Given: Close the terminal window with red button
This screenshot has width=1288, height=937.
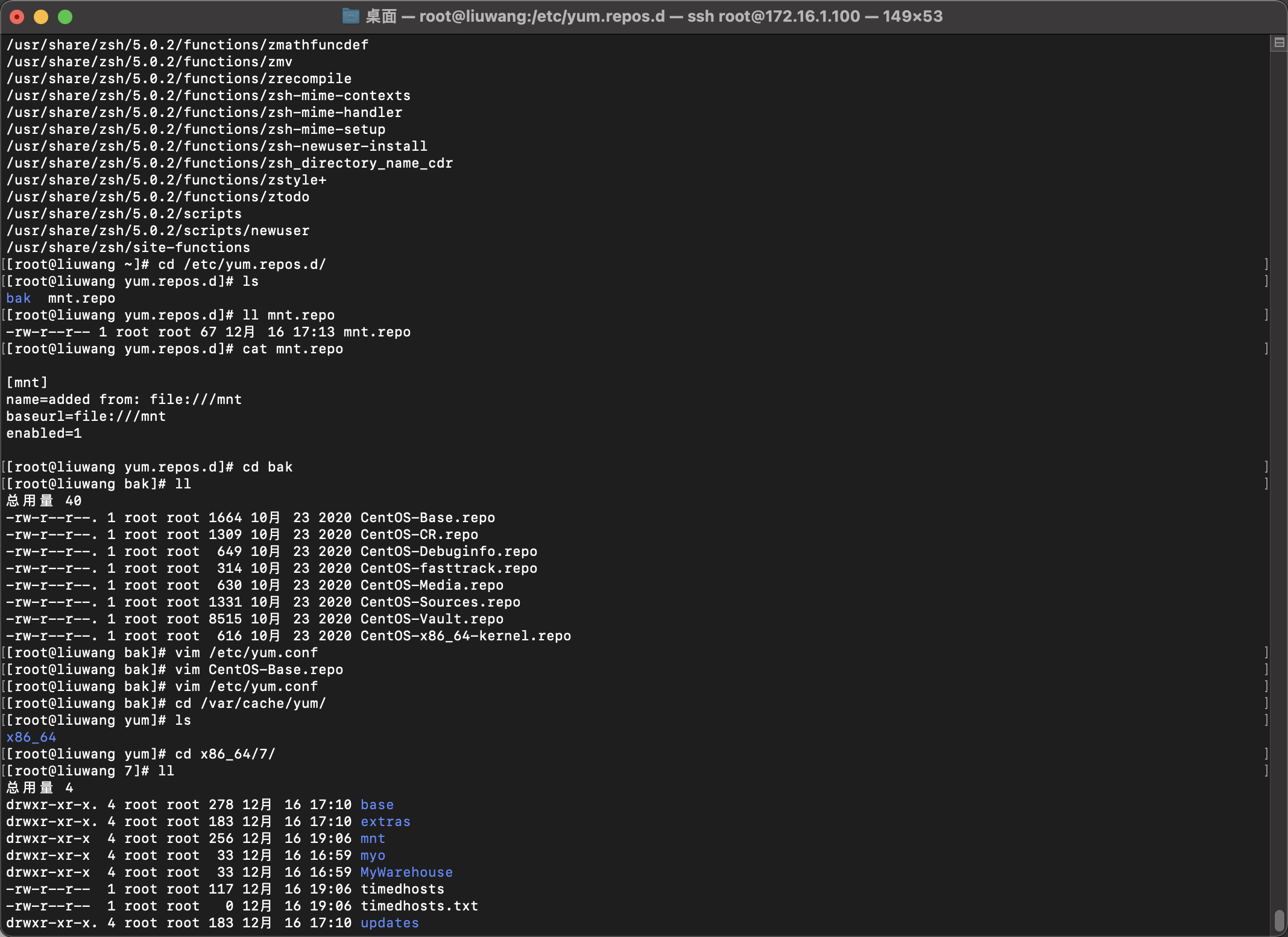Looking at the screenshot, I should 17,17.
